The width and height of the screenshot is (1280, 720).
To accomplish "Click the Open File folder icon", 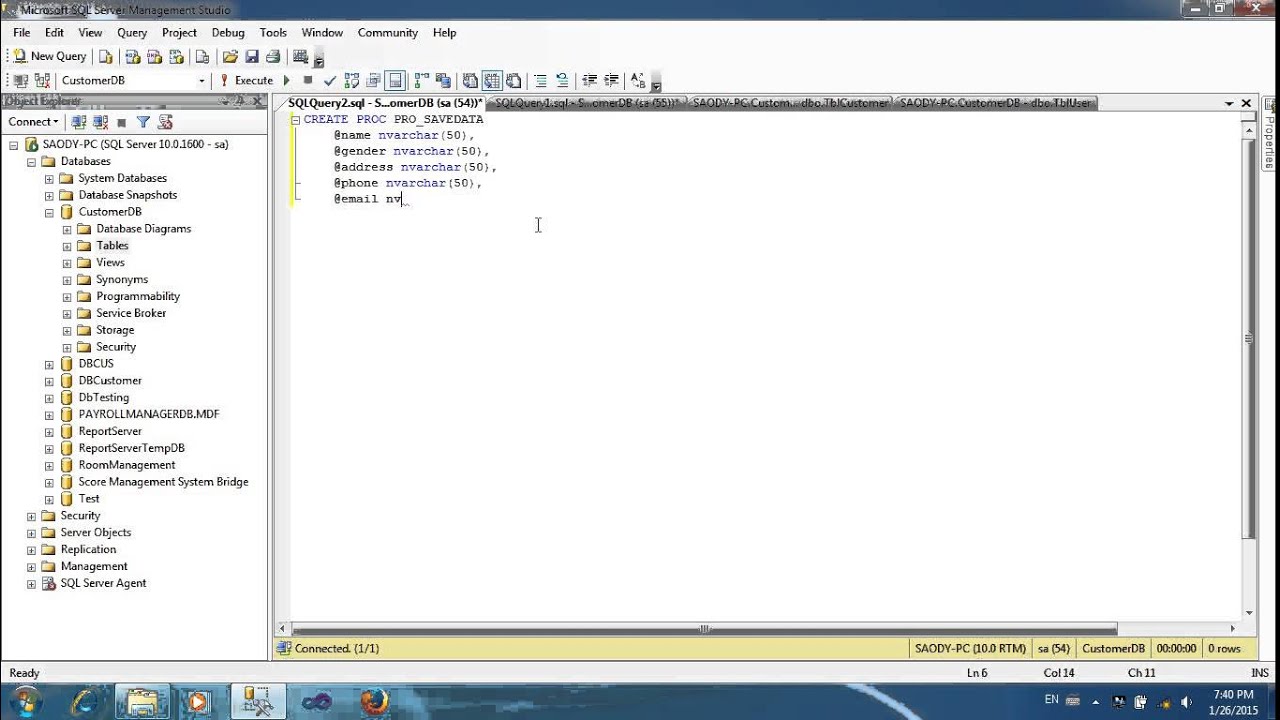I will pos(230,56).
